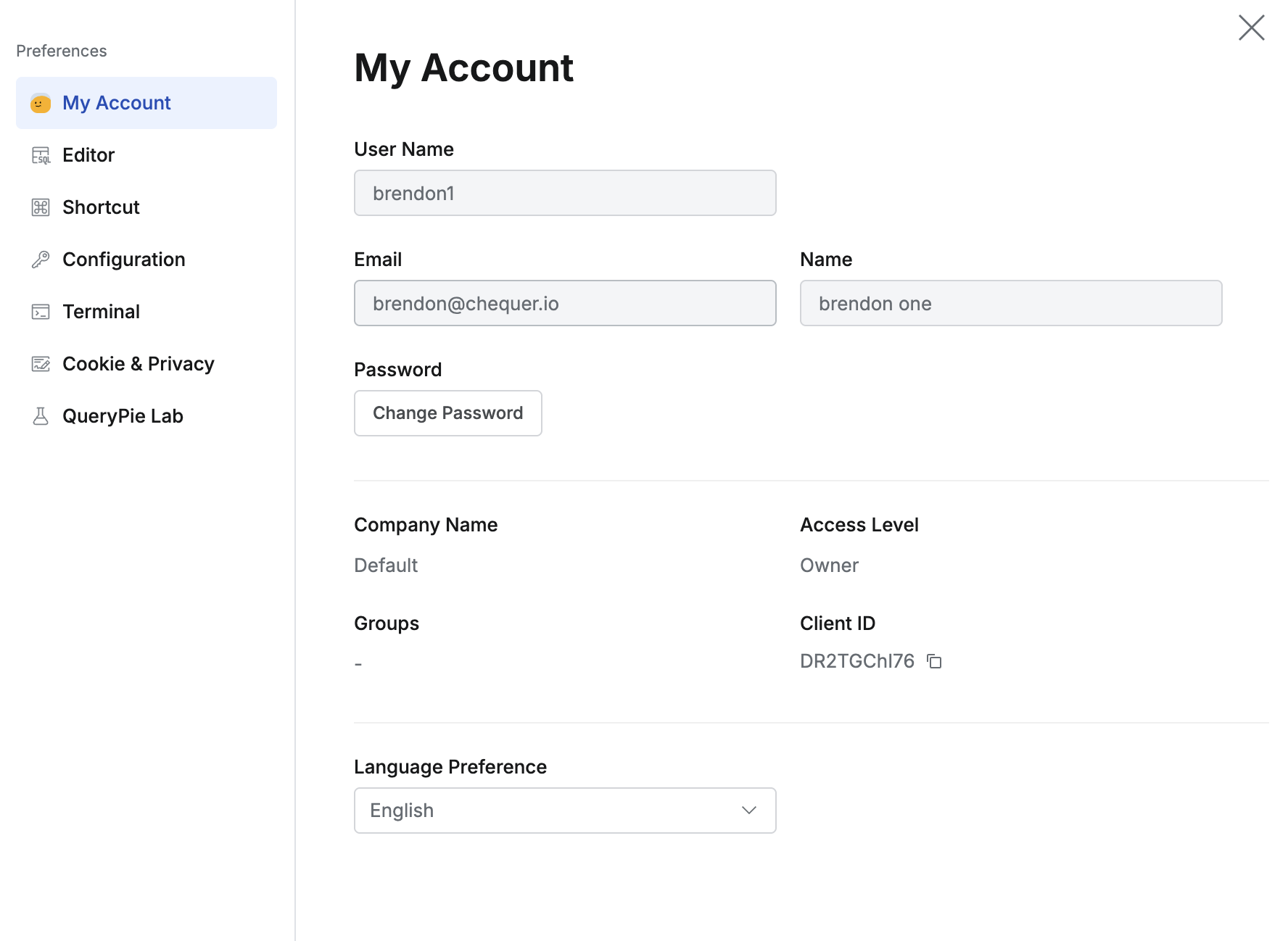This screenshot has height=941, width=1288.
Task: Open QueryPie Lab settings
Action: click(123, 415)
